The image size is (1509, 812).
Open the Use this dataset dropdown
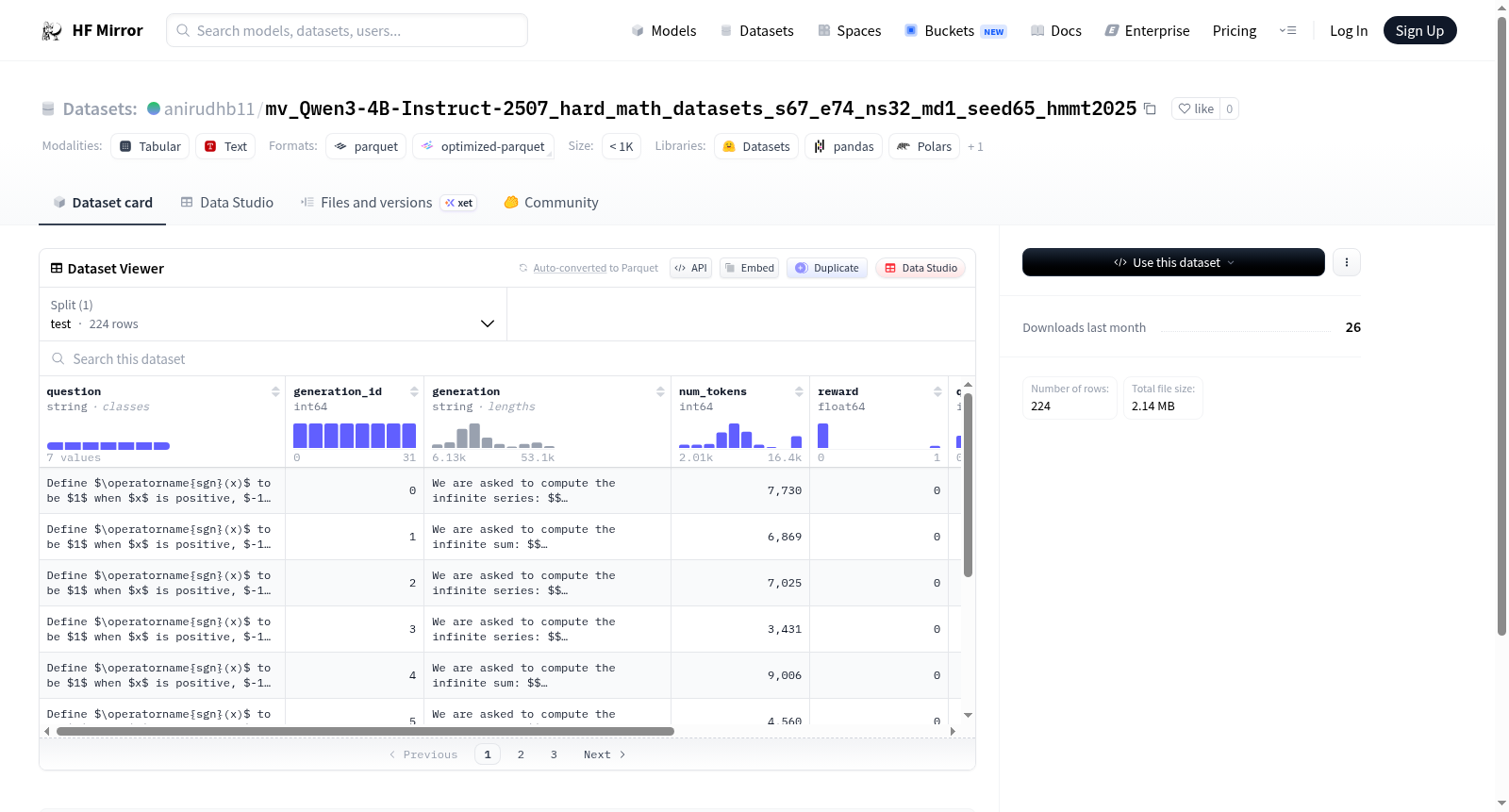1173,262
